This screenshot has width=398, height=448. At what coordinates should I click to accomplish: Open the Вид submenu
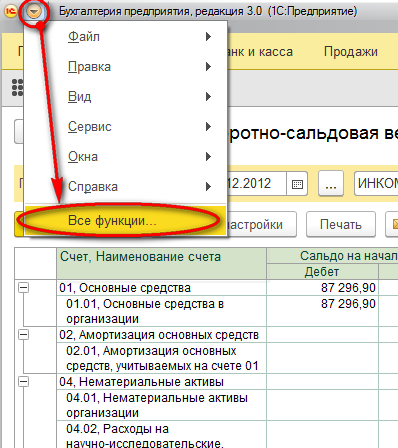pyautogui.click(x=126, y=97)
